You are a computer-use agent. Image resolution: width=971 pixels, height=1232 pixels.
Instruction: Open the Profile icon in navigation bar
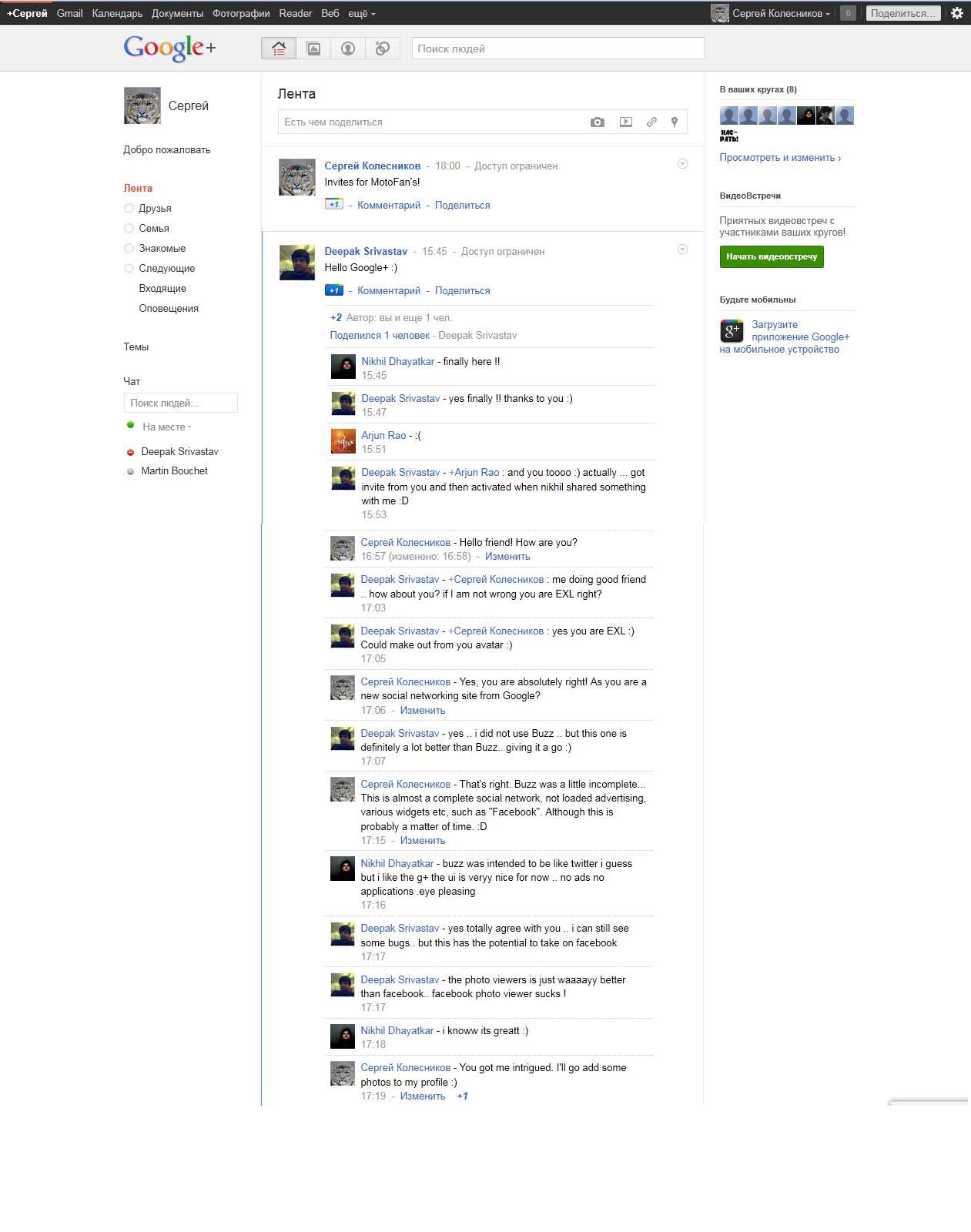click(348, 49)
